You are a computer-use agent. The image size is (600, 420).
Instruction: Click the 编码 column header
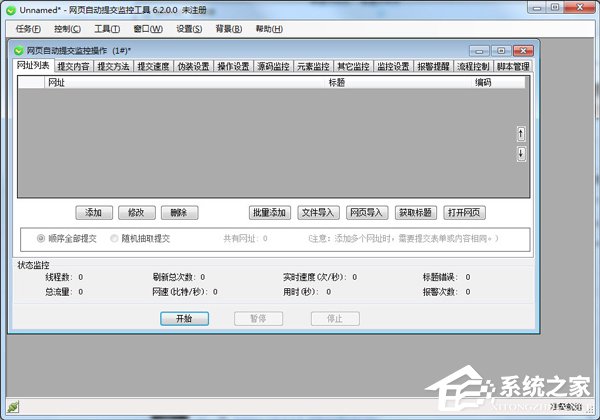coord(499,83)
